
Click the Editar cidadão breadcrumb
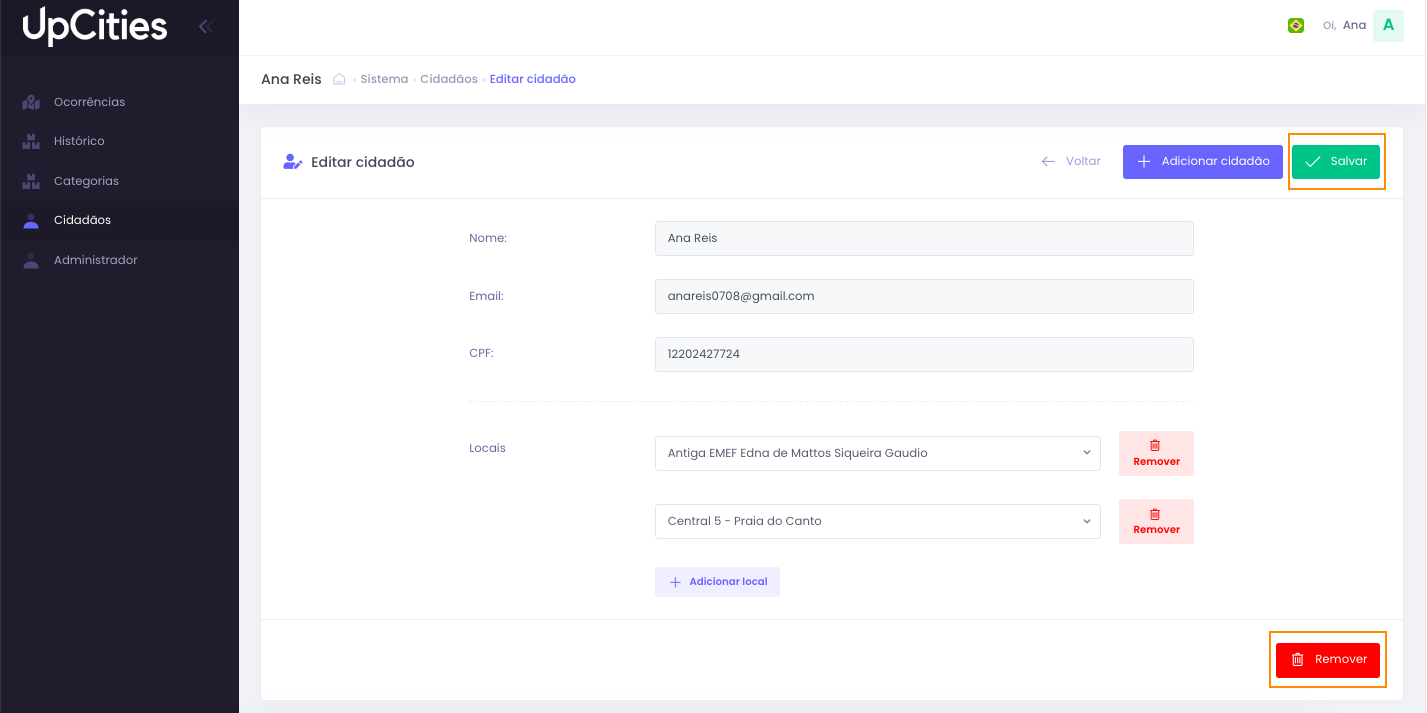coord(533,79)
